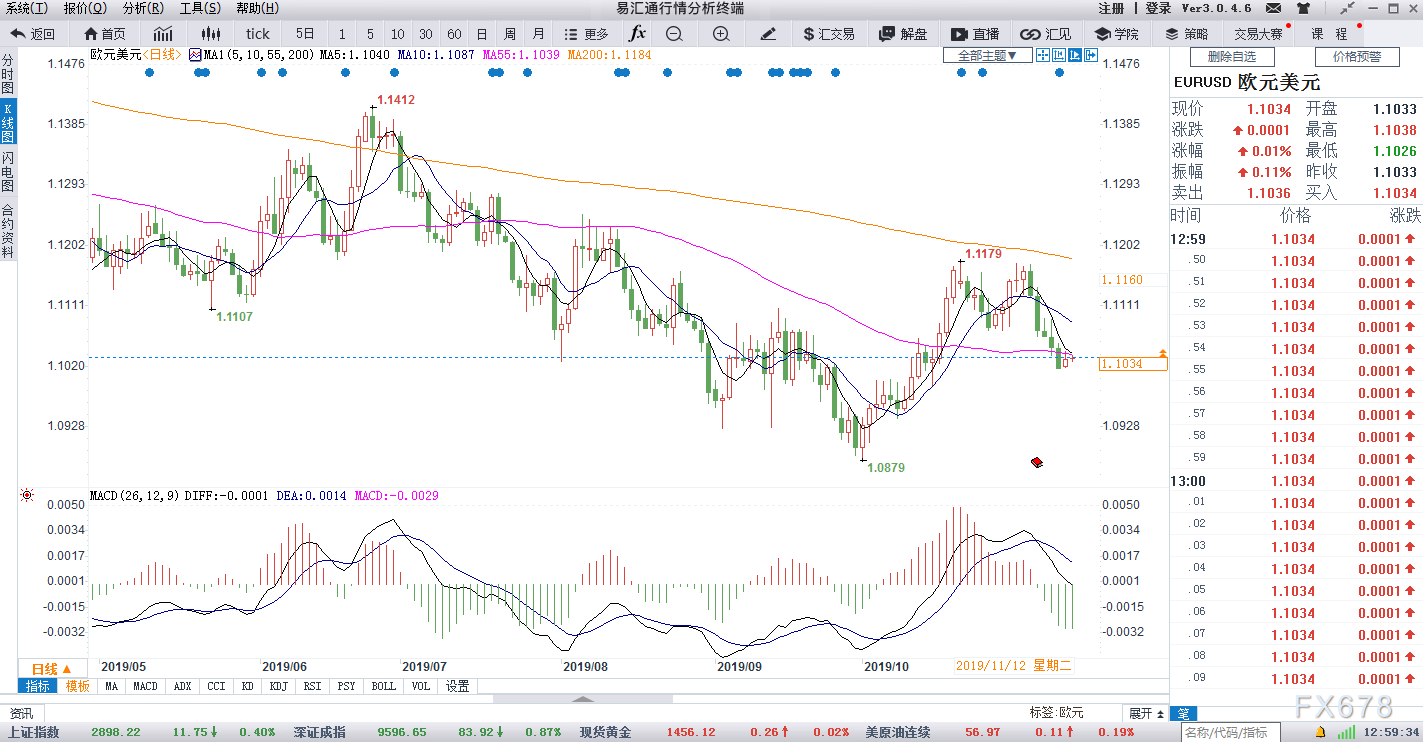Viewport: 1423px width, 742px height.
Task: Open 汇交易 dollar trading button
Action: pyautogui.click(x=829, y=33)
